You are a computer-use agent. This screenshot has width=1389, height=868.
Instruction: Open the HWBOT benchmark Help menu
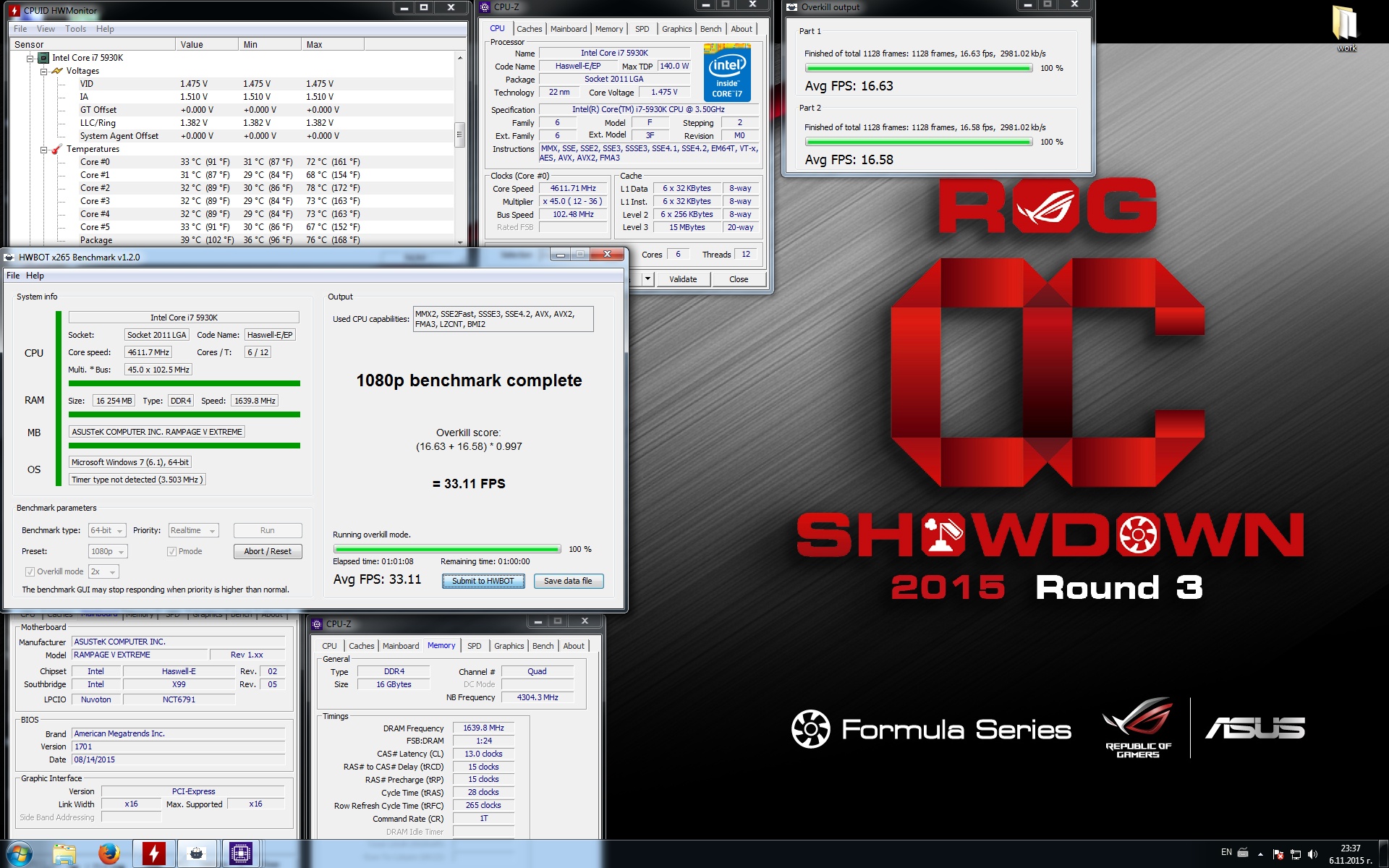[x=35, y=276]
